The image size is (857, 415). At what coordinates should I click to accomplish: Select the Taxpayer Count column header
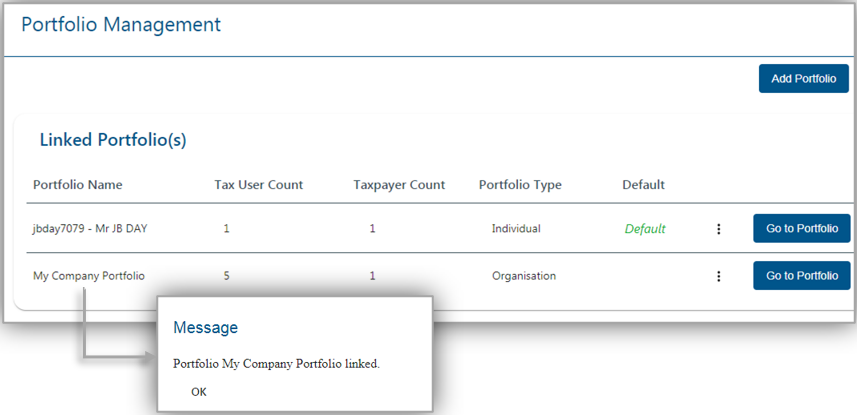click(399, 185)
